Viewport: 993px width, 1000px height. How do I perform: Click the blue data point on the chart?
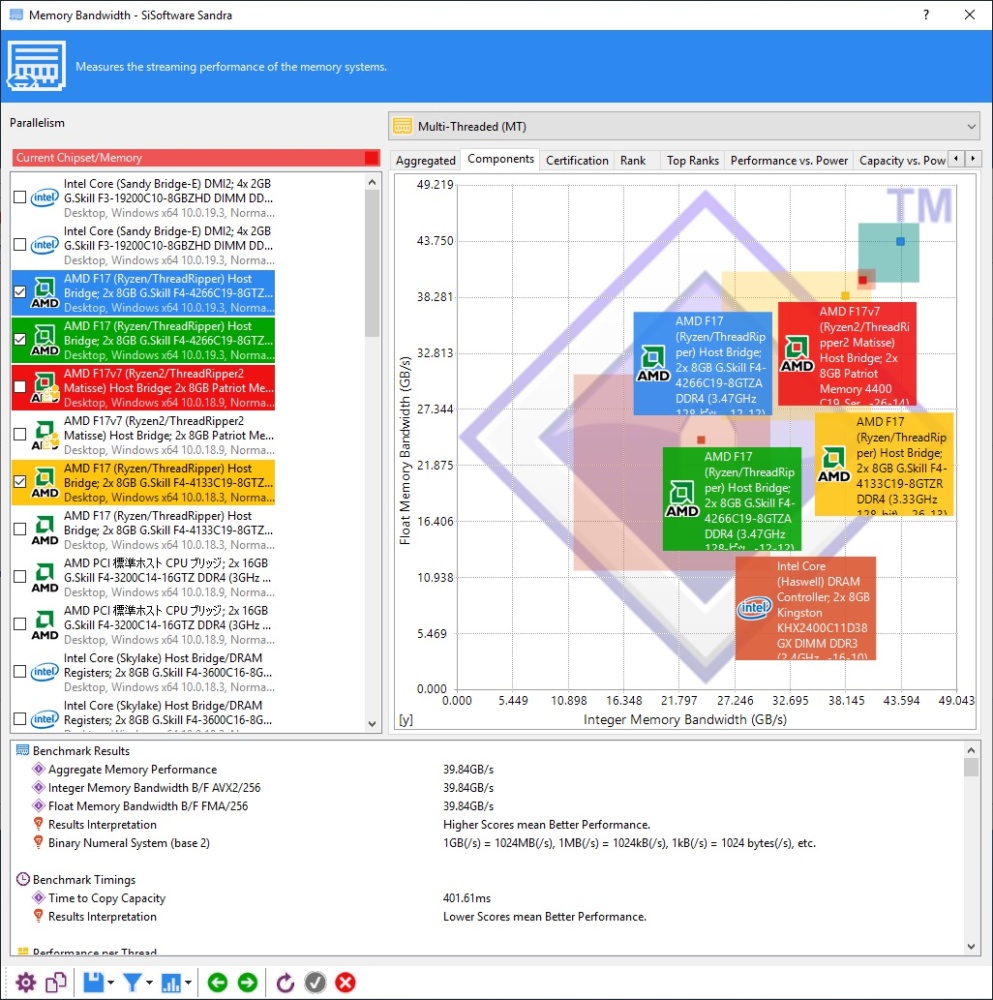pyautogui.click(x=900, y=242)
